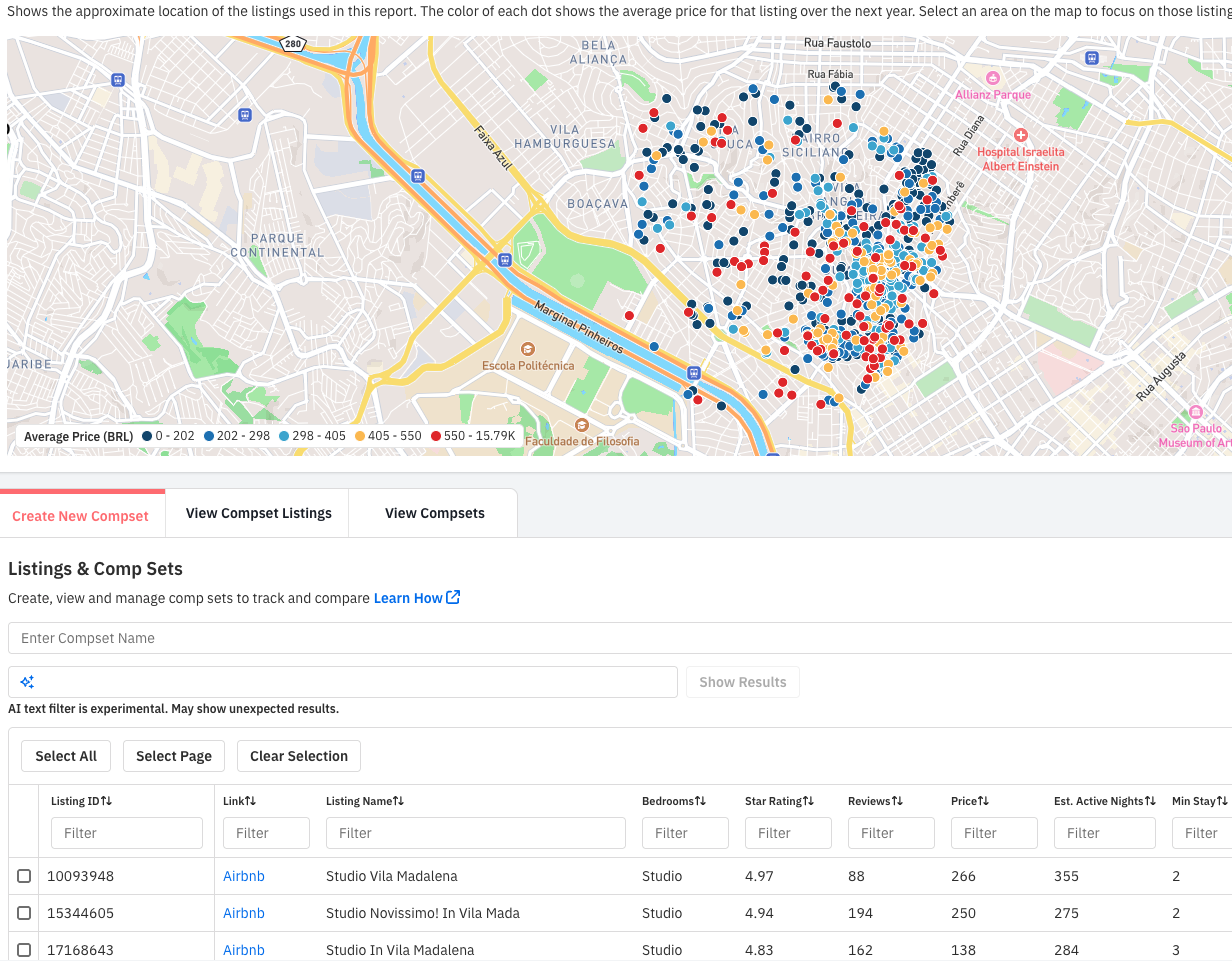Open the View Compsets tab
This screenshot has height=961, width=1232.
click(434, 513)
